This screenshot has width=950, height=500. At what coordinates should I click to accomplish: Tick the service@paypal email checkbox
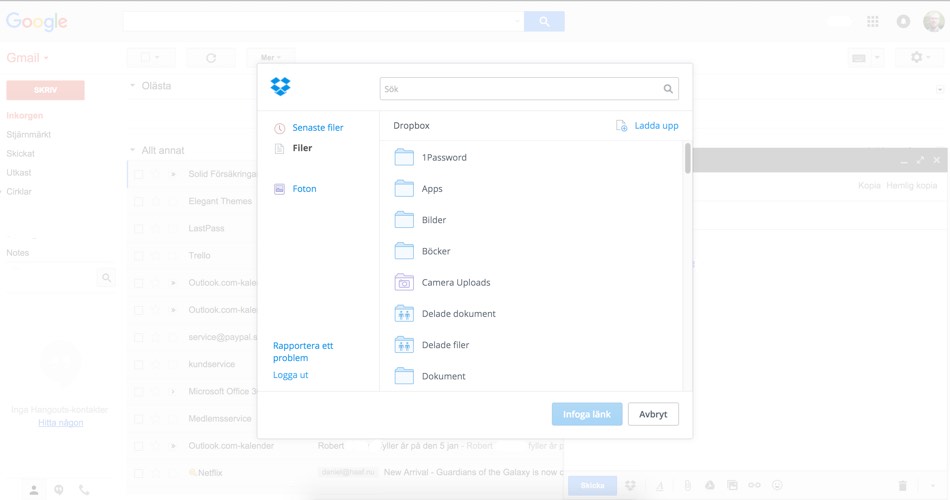pos(139,337)
